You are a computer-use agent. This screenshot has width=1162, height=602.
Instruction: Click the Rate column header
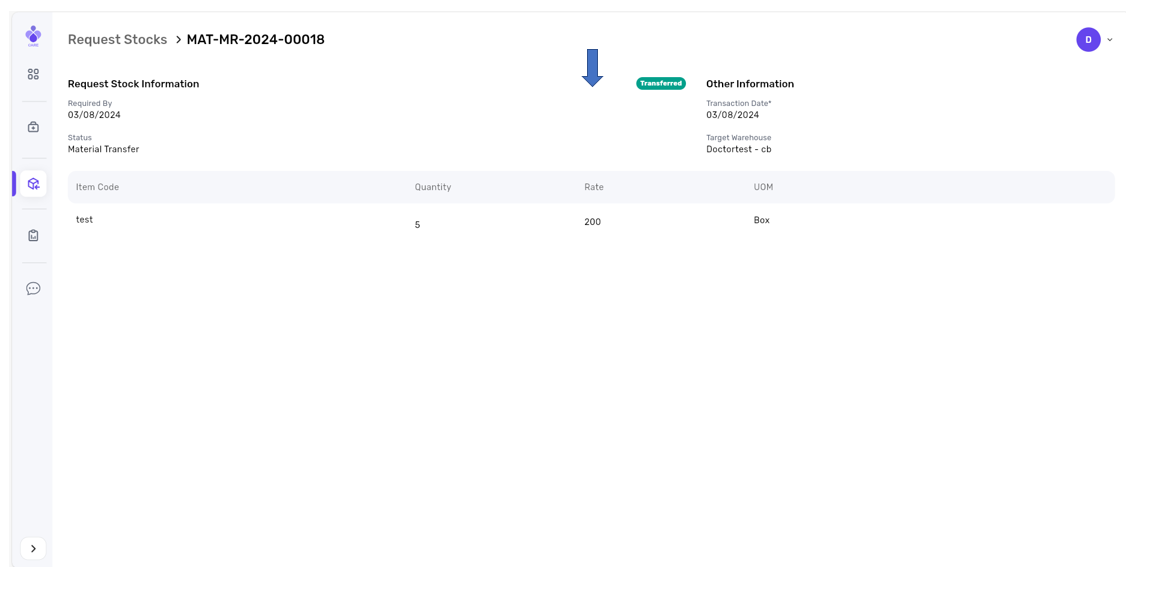click(593, 187)
